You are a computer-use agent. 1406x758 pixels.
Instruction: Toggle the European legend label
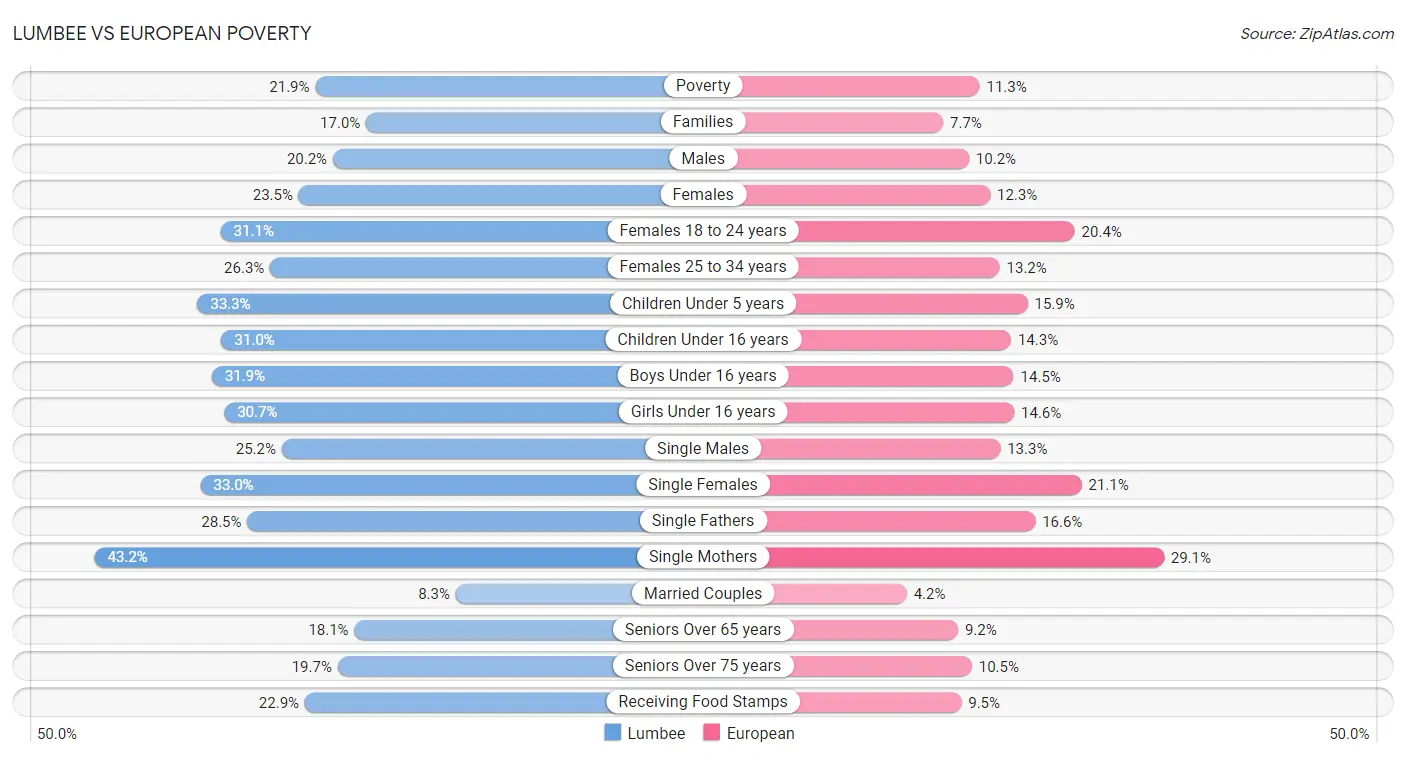pyautogui.click(x=761, y=733)
